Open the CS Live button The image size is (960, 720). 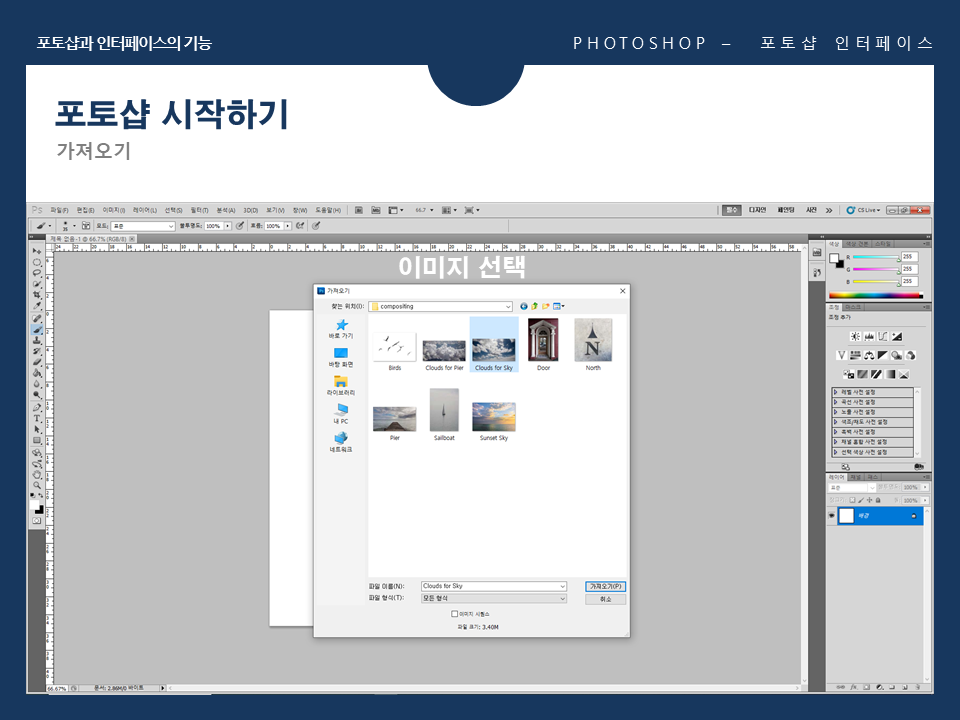863,210
